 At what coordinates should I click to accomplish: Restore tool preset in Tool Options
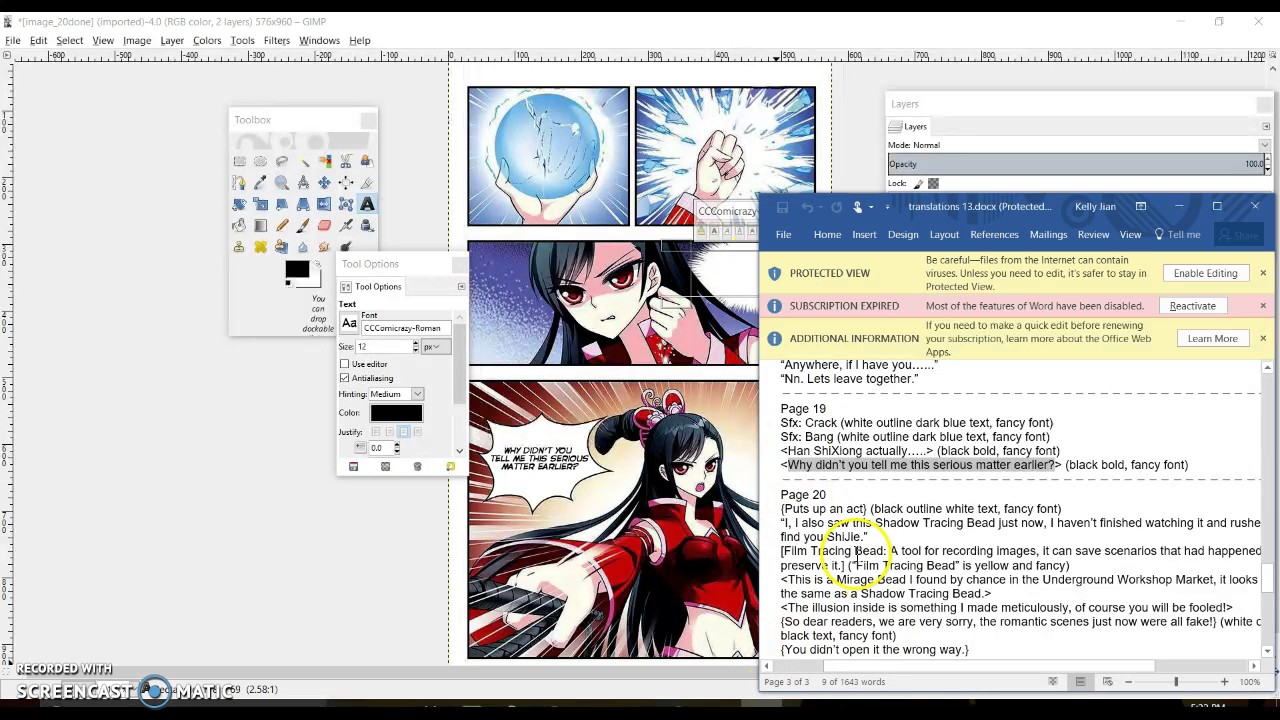point(385,467)
